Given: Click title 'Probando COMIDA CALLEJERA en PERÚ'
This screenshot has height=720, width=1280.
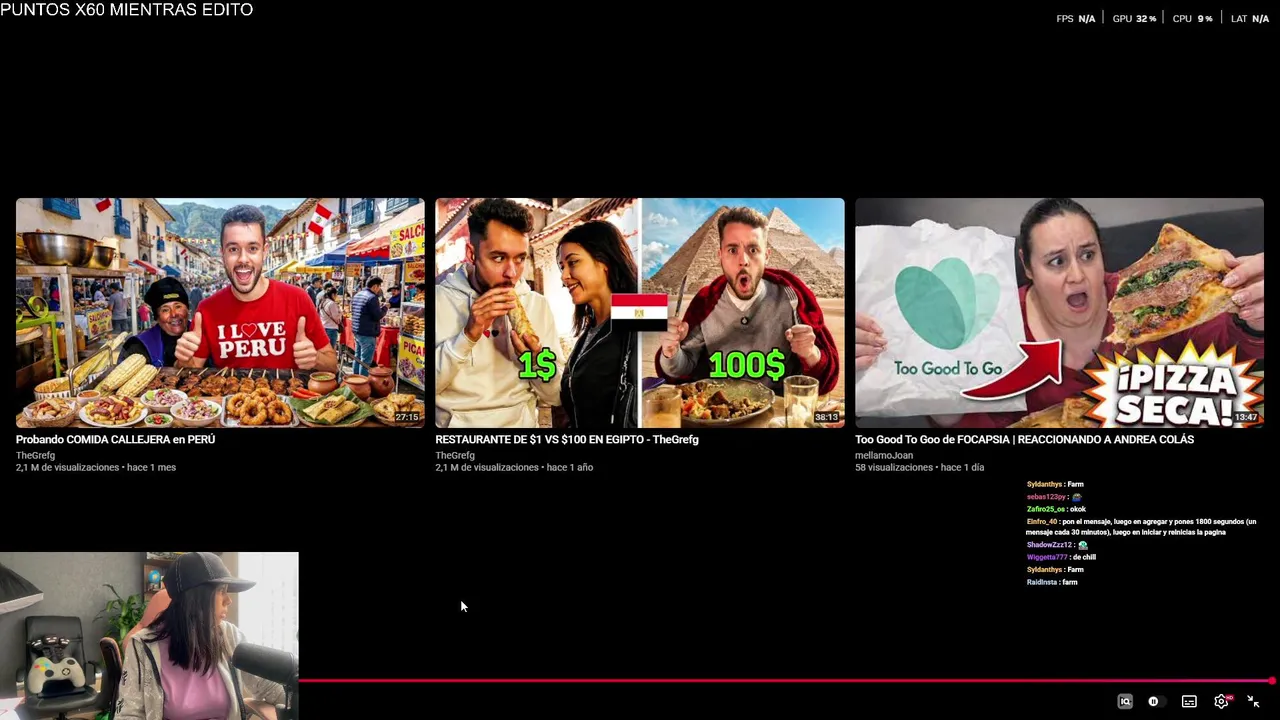Looking at the screenshot, I should pos(115,439).
